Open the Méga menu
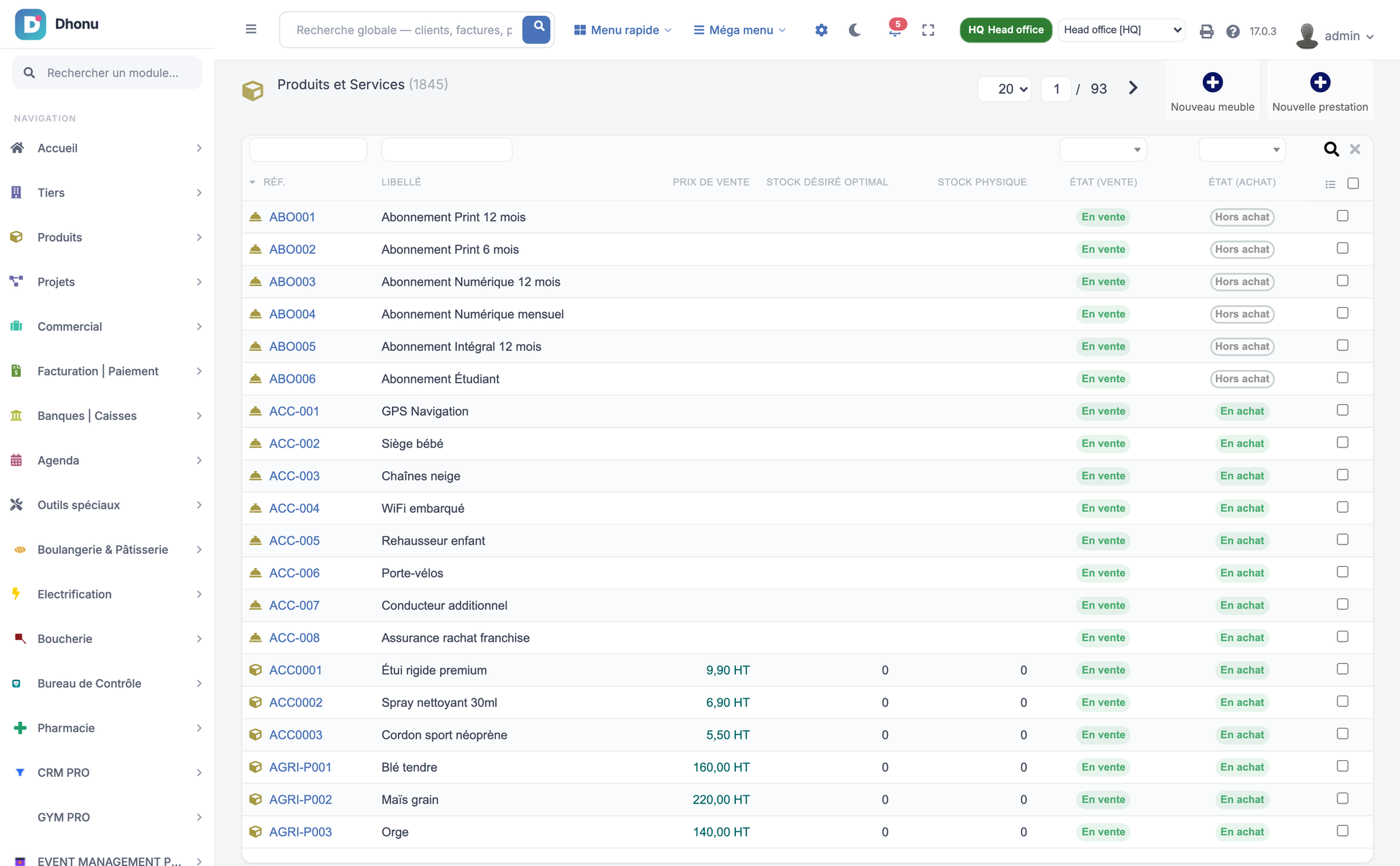This screenshot has height=866, width=1400. tap(740, 29)
